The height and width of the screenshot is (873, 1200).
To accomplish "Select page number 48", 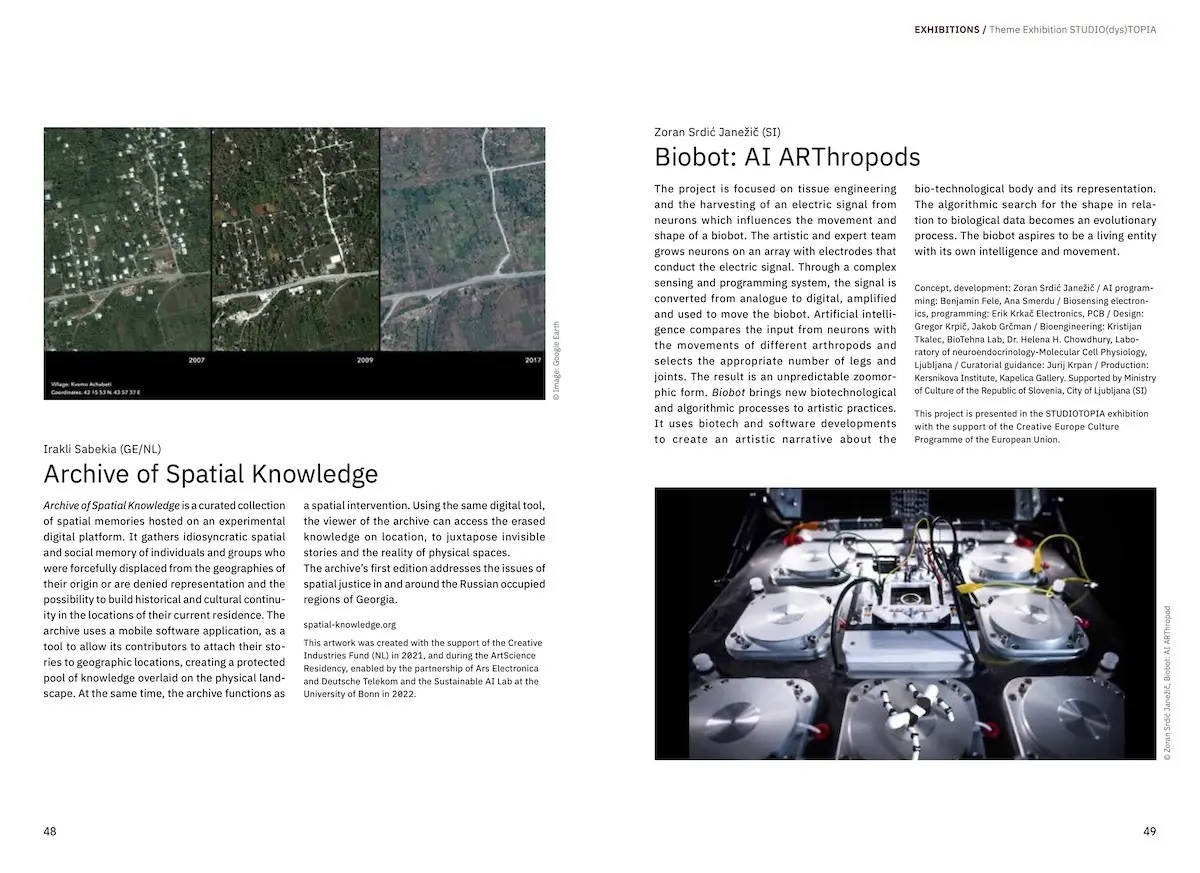I will pyautogui.click(x=50, y=831).
